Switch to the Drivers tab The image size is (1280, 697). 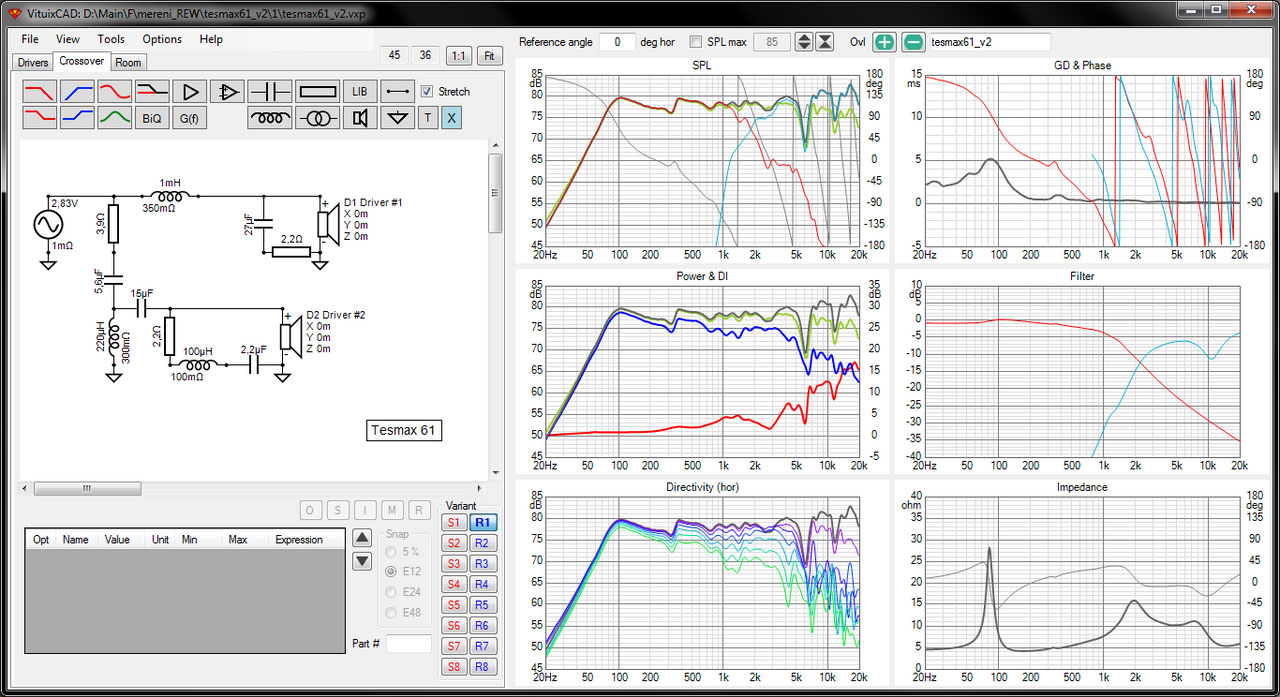click(x=33, y=63)
